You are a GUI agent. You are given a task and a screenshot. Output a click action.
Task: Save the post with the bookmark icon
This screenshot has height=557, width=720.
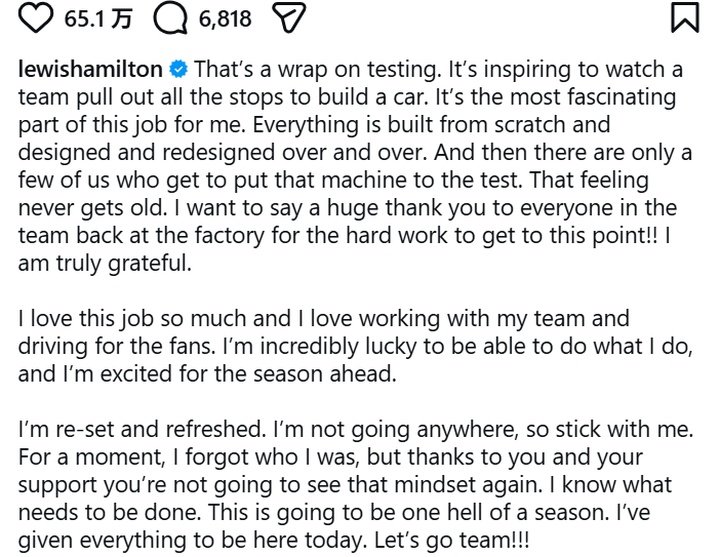coord(685,18)
